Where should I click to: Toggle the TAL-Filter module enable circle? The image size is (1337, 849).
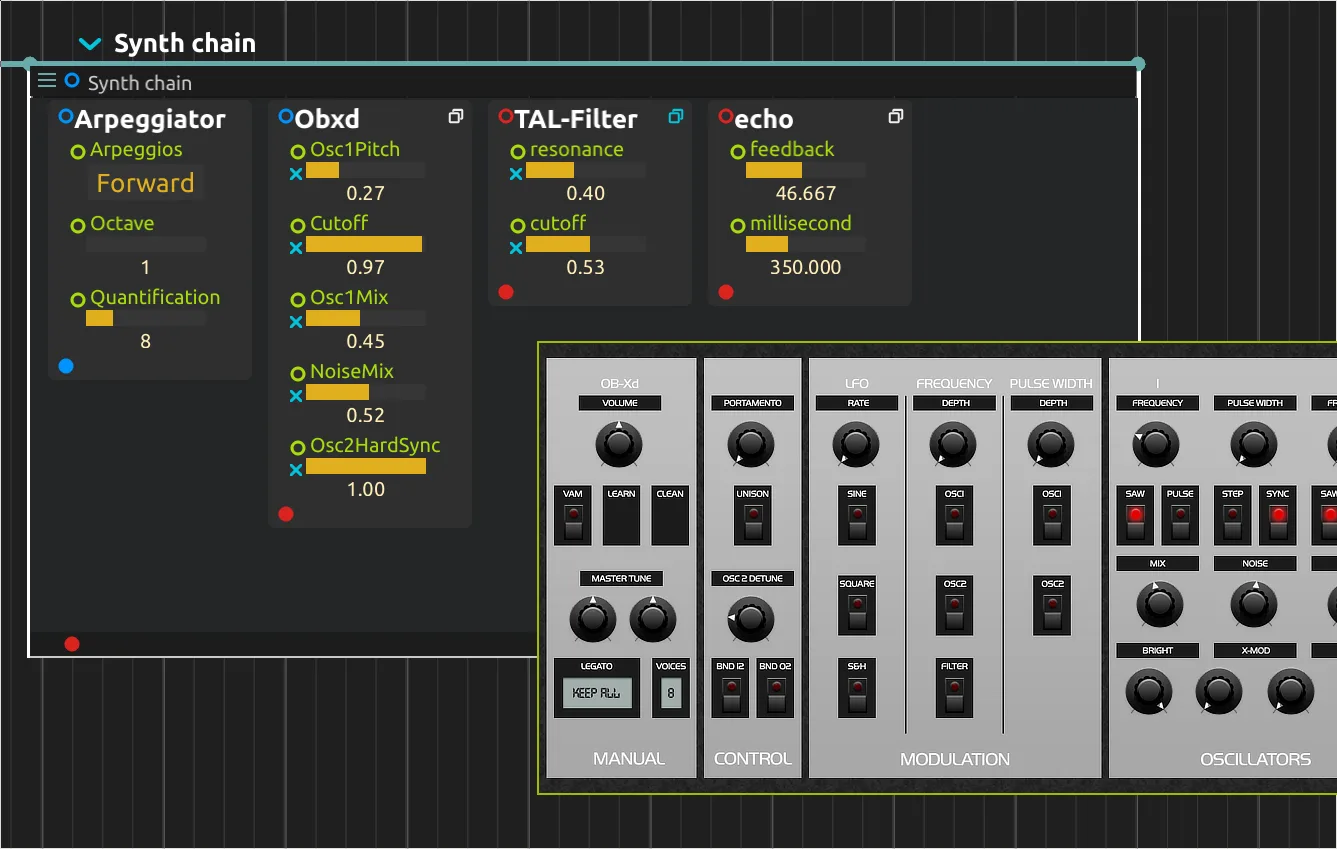[506, 117]
